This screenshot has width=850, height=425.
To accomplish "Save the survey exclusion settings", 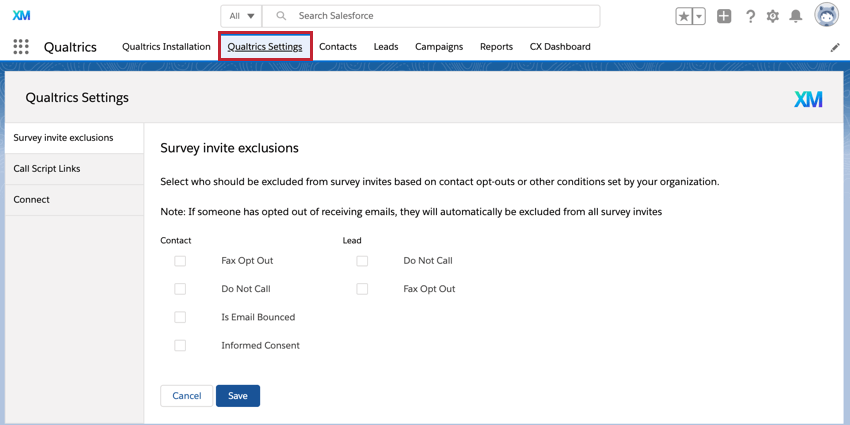I will pyautogui.click(x=238, y=396).
